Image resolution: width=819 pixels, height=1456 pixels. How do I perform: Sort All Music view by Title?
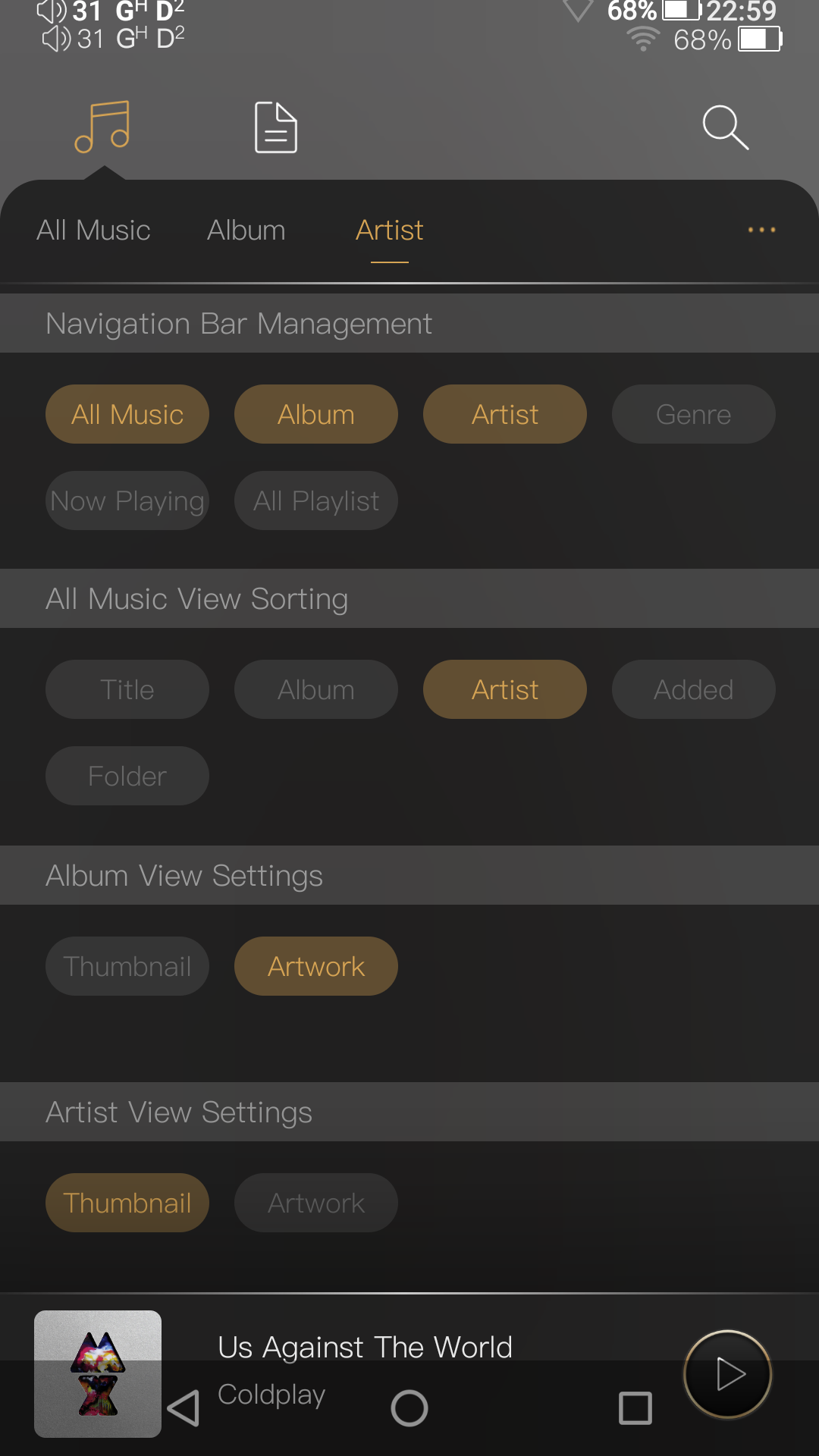[x=127, y=689]
